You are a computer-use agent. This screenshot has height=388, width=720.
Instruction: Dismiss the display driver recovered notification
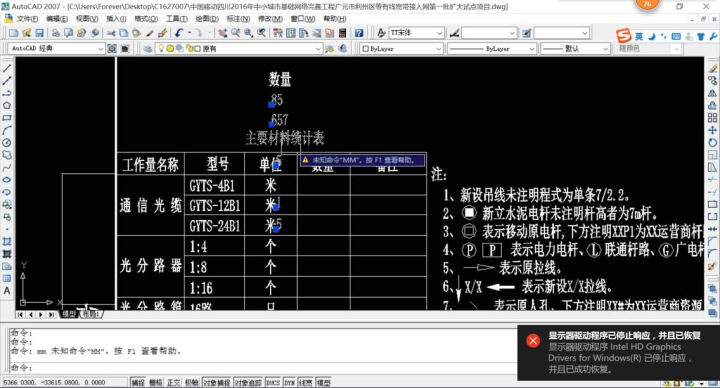coord(618,352)
